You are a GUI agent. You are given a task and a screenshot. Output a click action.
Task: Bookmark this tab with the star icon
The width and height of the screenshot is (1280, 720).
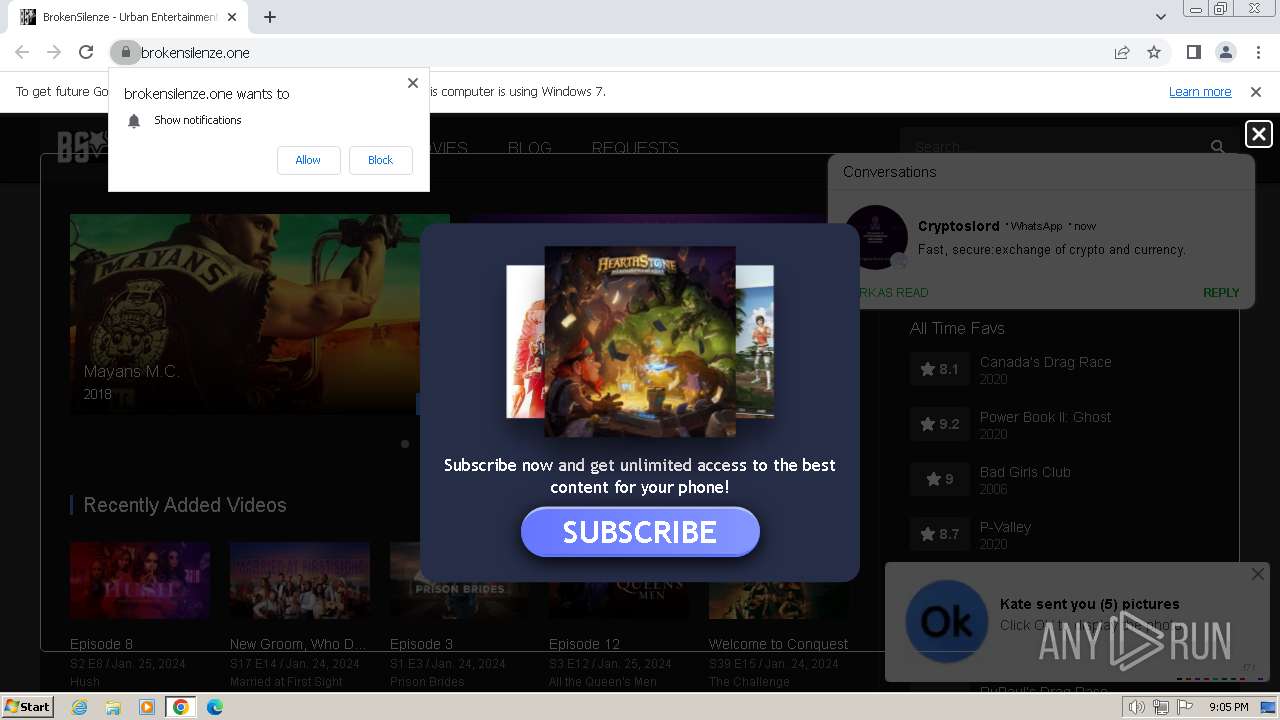[x=1154, y=52]
